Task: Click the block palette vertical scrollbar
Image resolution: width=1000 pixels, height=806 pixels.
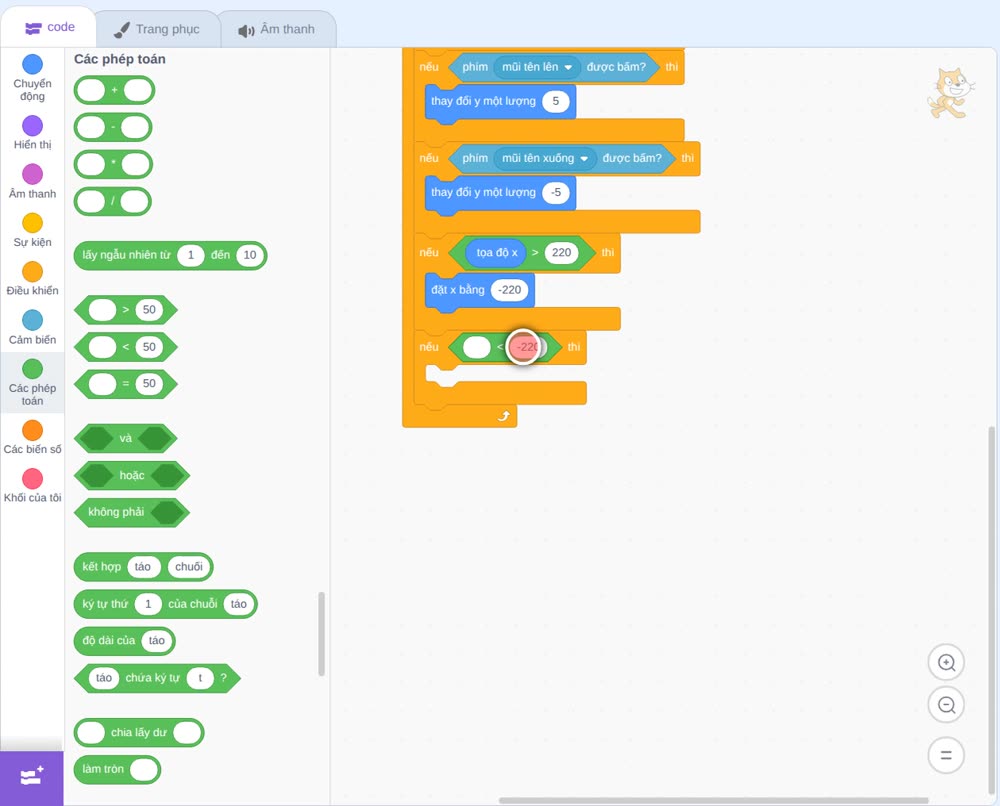Action: (x=321, y=634)
